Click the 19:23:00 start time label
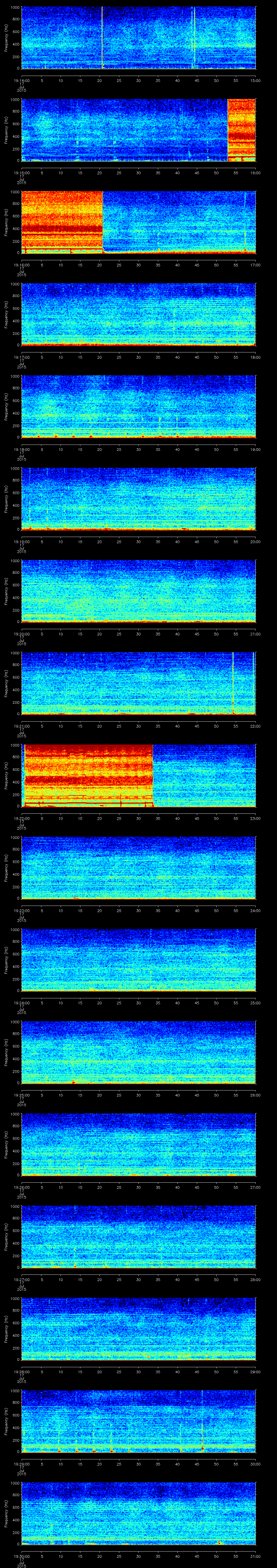 tap(21, 910)
